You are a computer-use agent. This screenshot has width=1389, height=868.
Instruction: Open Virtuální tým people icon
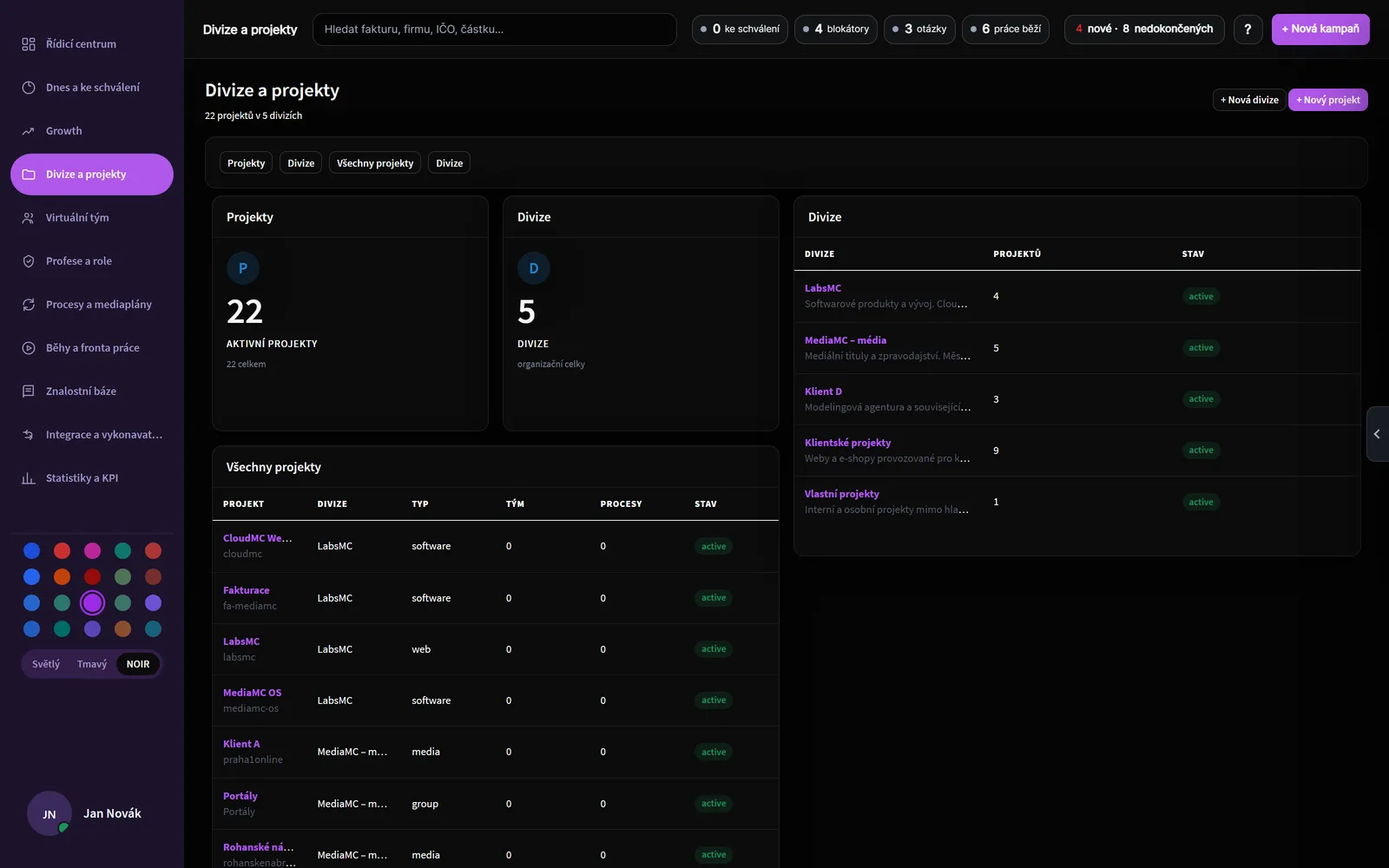[29, 218]
